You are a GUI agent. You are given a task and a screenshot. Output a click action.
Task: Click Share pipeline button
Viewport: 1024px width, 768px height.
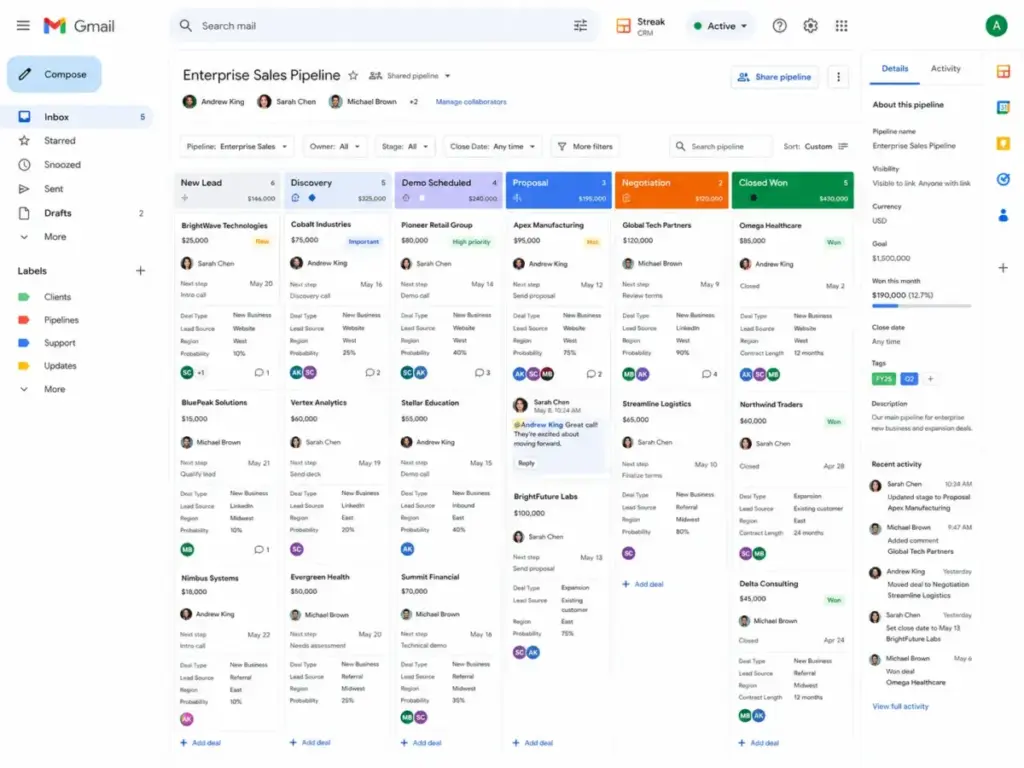(x=775, y=77)
